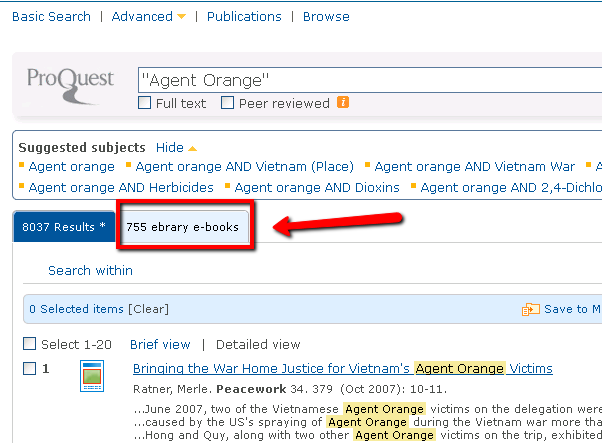Screen dimensions: 602x443
Task: Check the Peer reviewed checkbox
Action: tap(228, 103)
